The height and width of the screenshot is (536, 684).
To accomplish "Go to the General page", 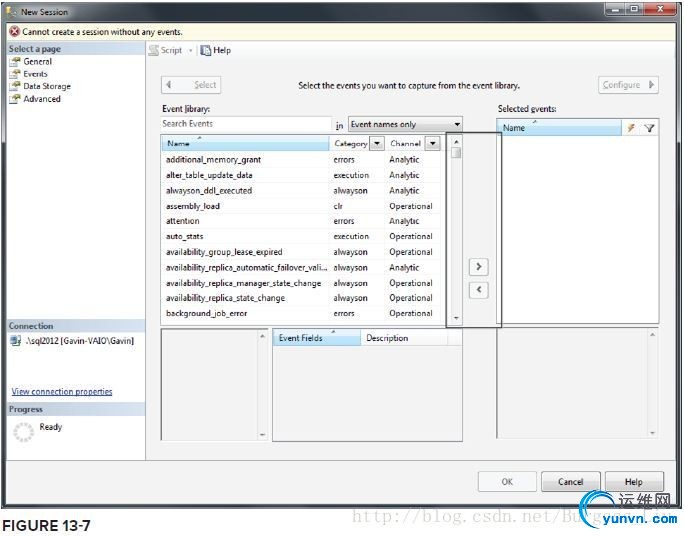I will (38, 61).
